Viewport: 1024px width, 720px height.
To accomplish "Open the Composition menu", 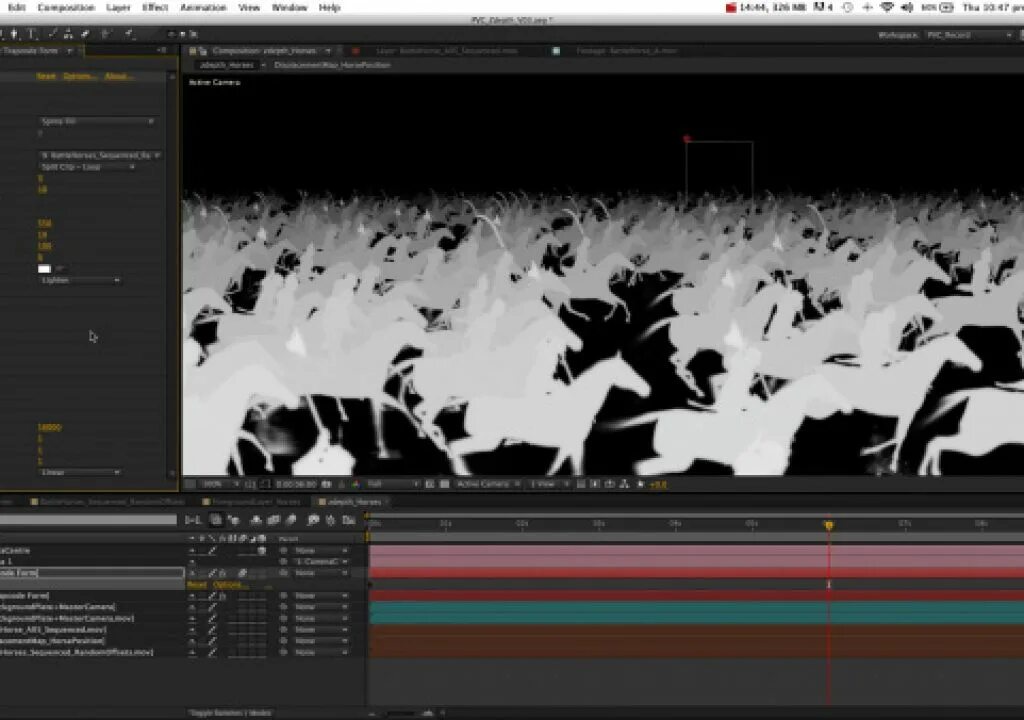I will click(66, 7).
